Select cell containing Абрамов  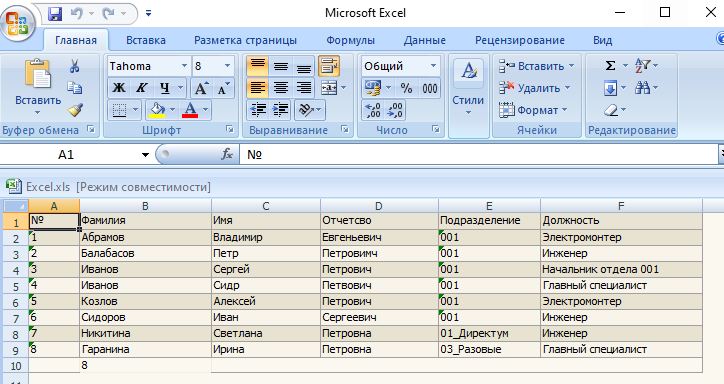coord(145,237)
